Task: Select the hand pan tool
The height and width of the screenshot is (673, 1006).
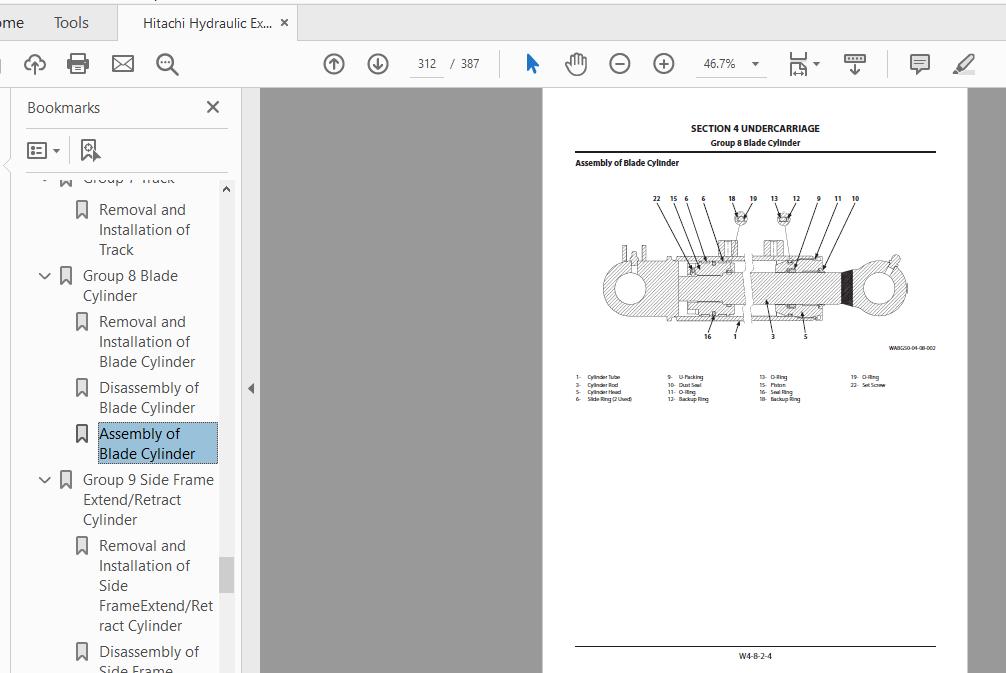Action: point(576,64)
